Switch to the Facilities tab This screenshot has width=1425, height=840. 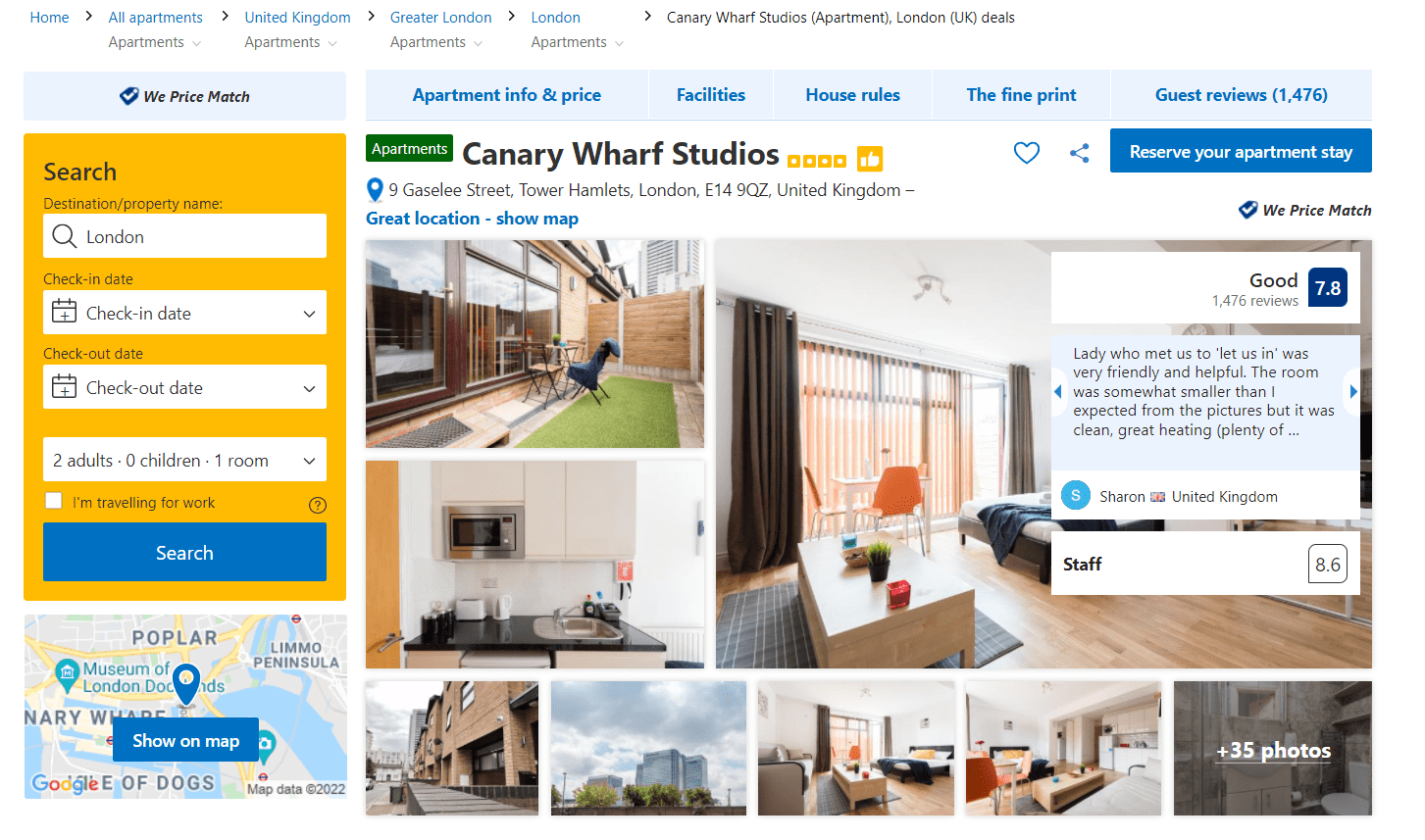point(710,95)
